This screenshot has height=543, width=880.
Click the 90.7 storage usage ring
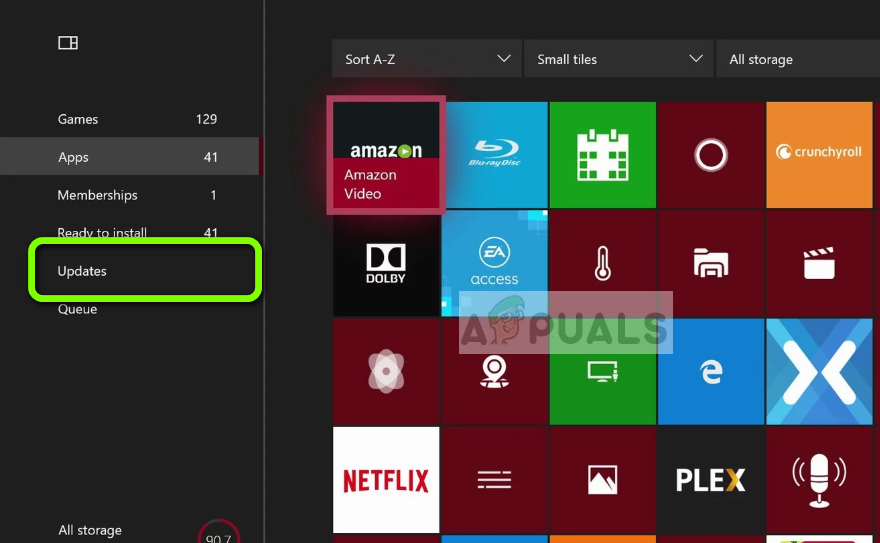(218, 532)
